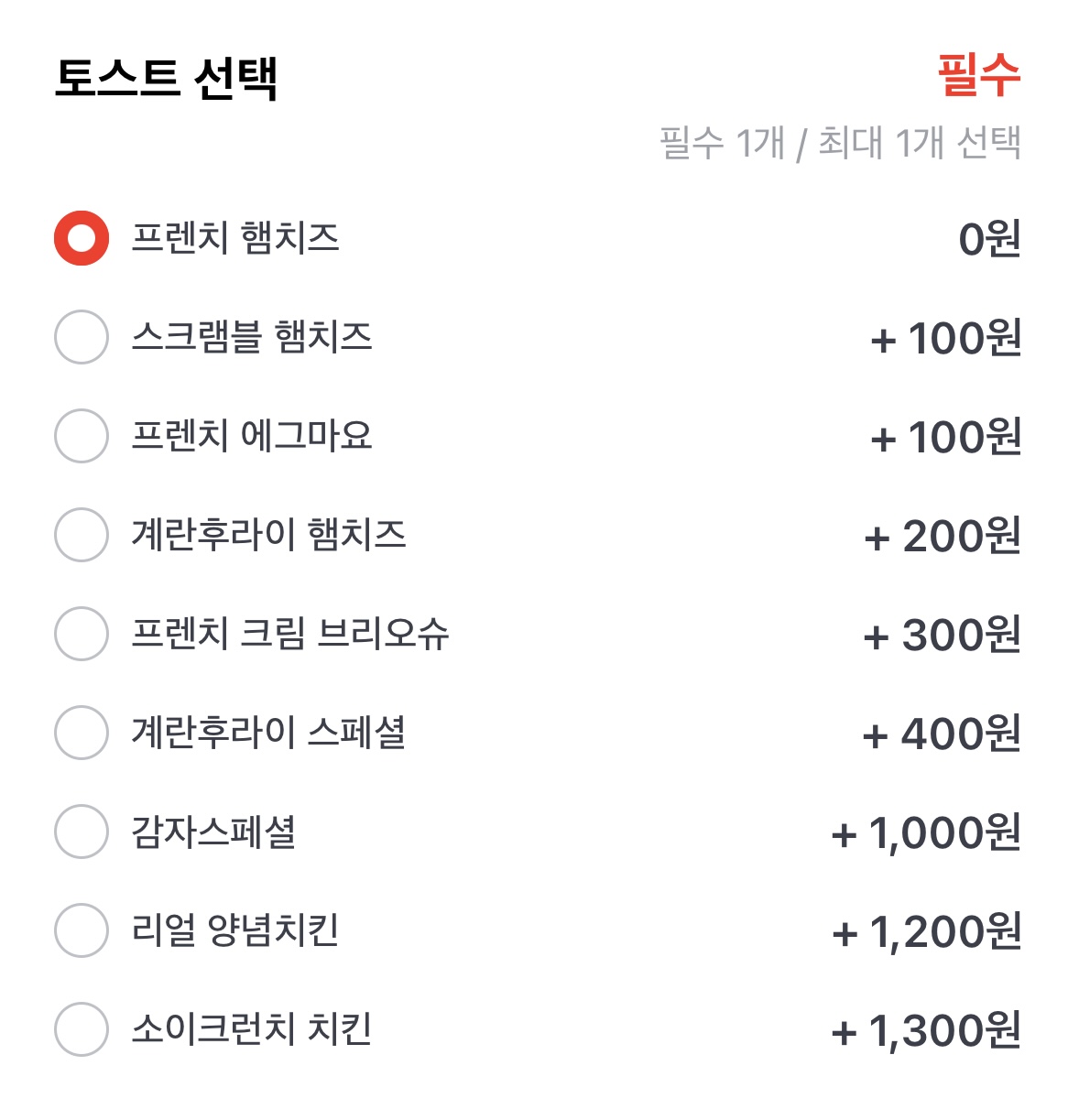The image size is (1079, 1120).
Task: Click the 소이크런치 치킨 option name
Action: tap(252, 1029)
